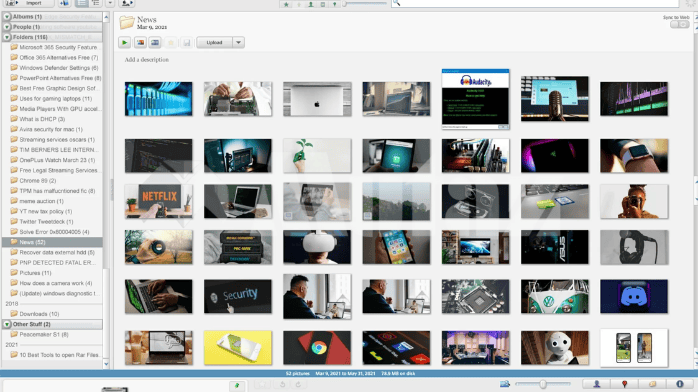Click sidebar scrollbar up arrow
Screen dimensions: 698x392
tap(106, 17)
